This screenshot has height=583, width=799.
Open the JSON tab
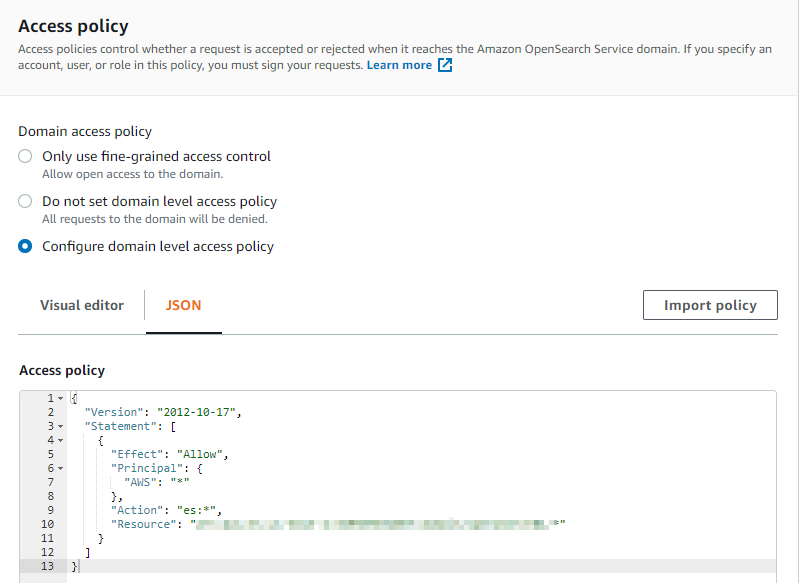click(x=183, y=305)
